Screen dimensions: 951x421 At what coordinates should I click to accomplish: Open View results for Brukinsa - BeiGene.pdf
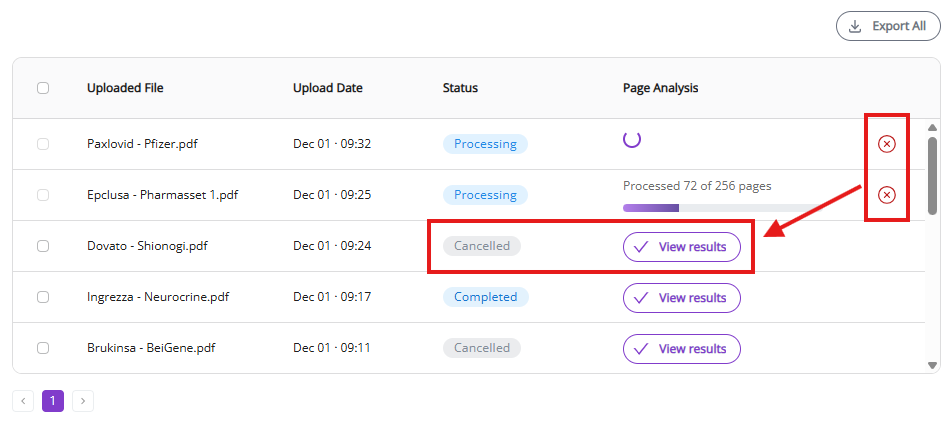[x=681, y=349]
